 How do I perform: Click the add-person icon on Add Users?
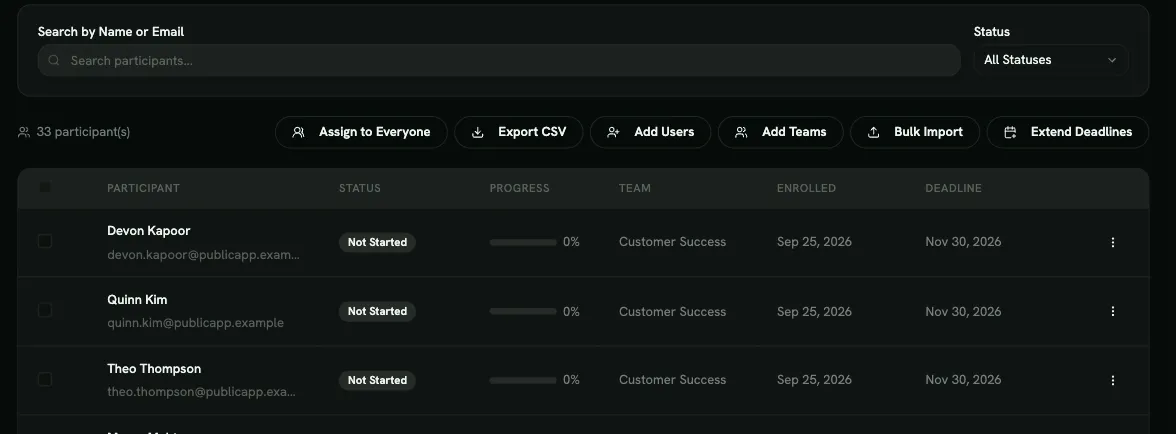[614, 132]
